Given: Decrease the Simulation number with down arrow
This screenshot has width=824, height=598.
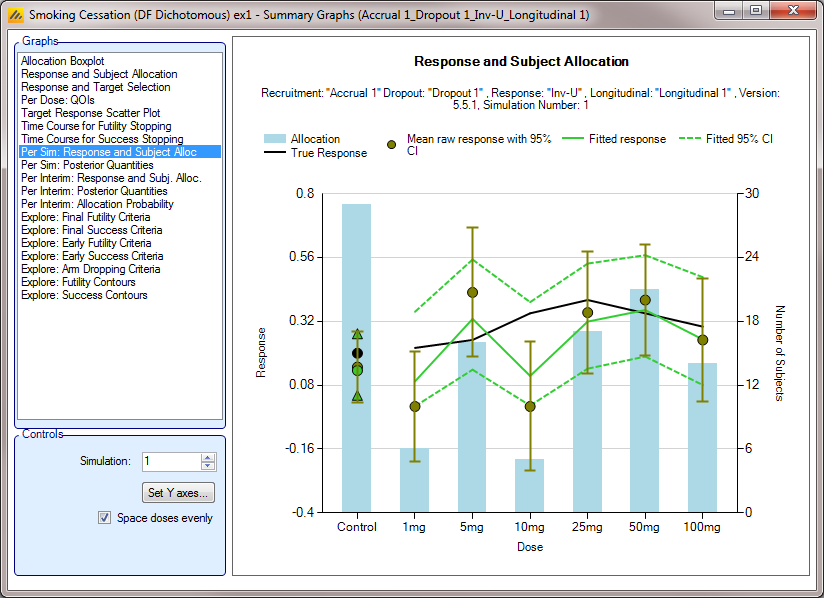Looking at the screenshot, I should pyautogui.click(x=208, y=466).
